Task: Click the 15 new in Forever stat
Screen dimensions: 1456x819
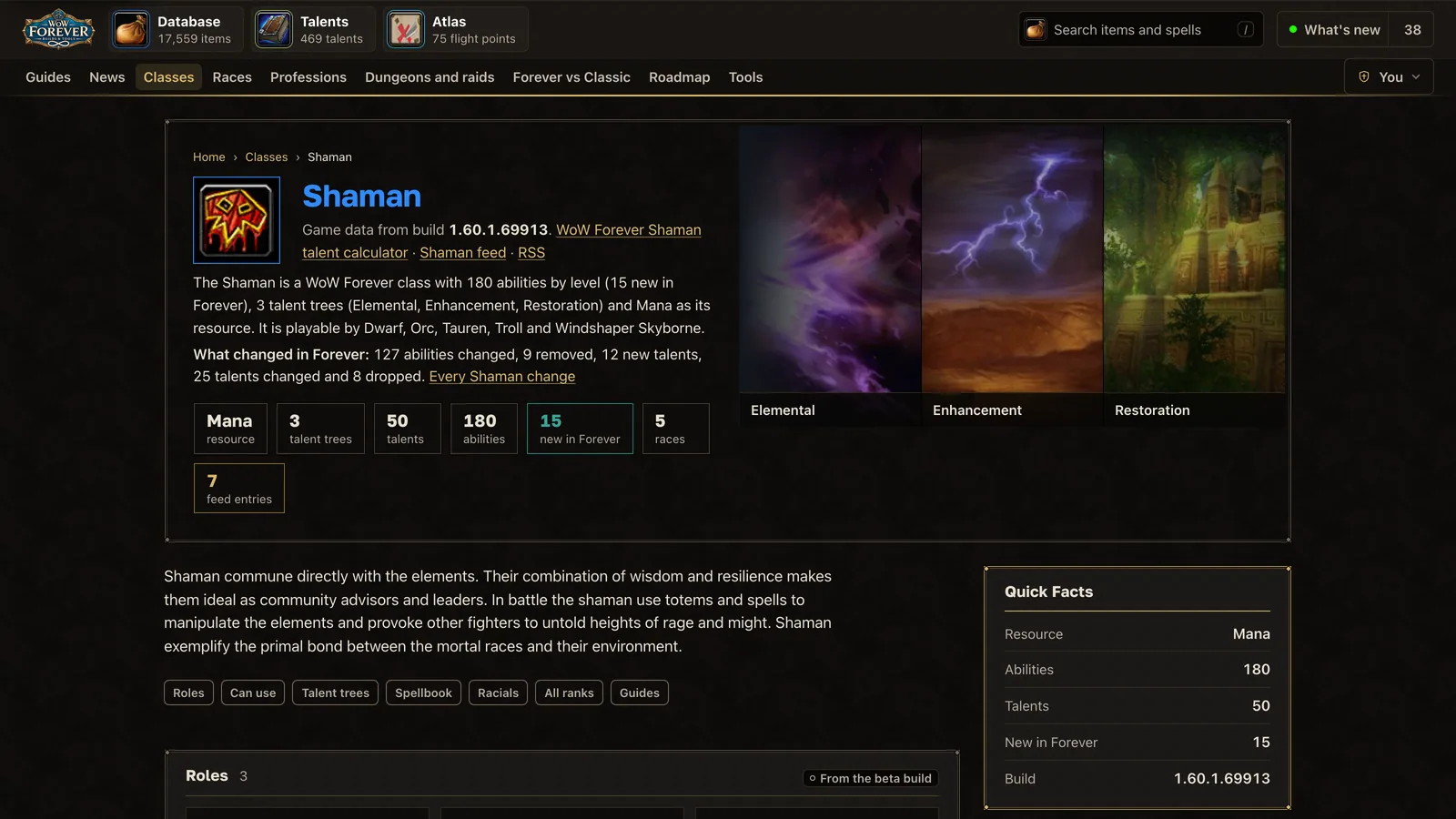Action: coord(580,429)
